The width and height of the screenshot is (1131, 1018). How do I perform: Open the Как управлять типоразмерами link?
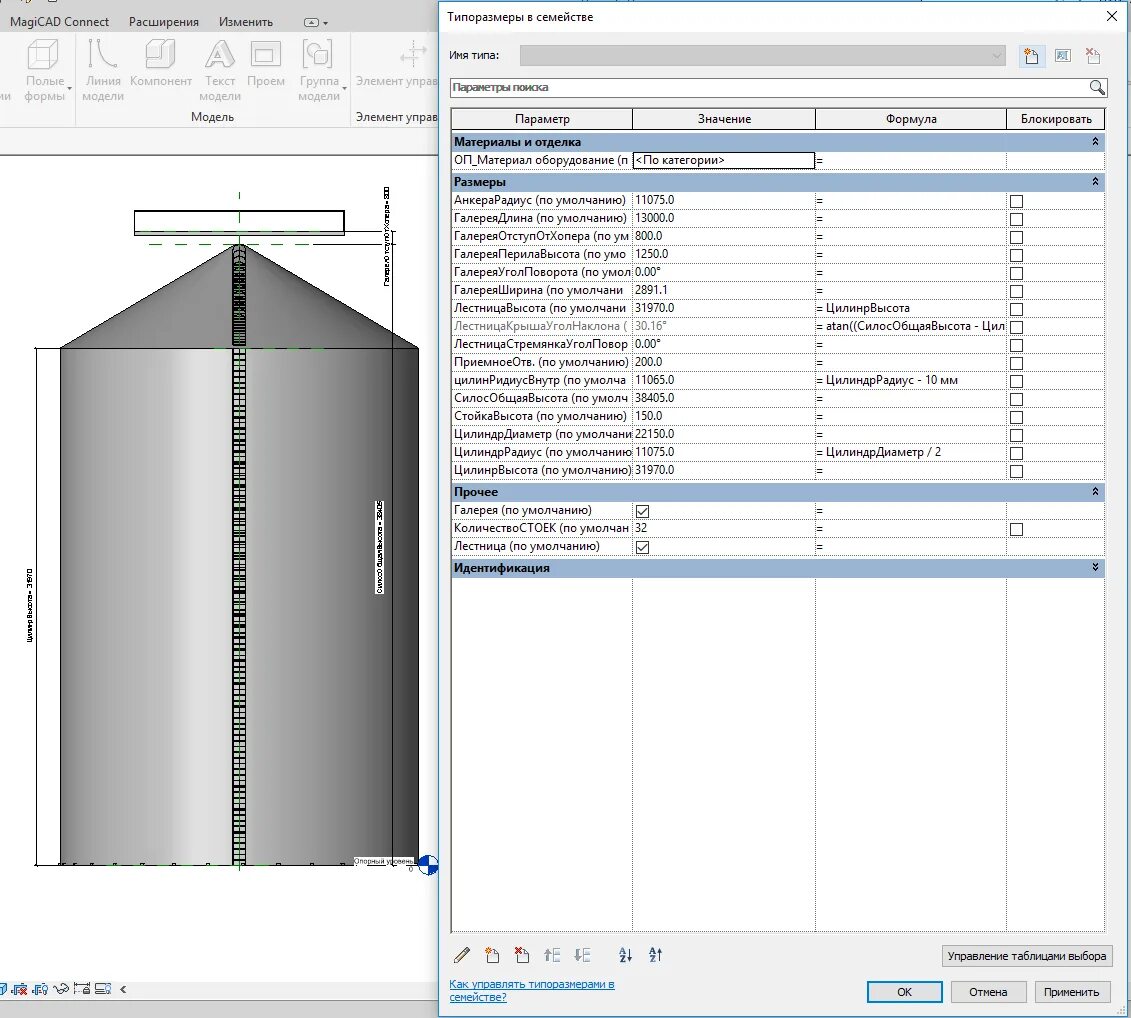click(x=532, y=991)
